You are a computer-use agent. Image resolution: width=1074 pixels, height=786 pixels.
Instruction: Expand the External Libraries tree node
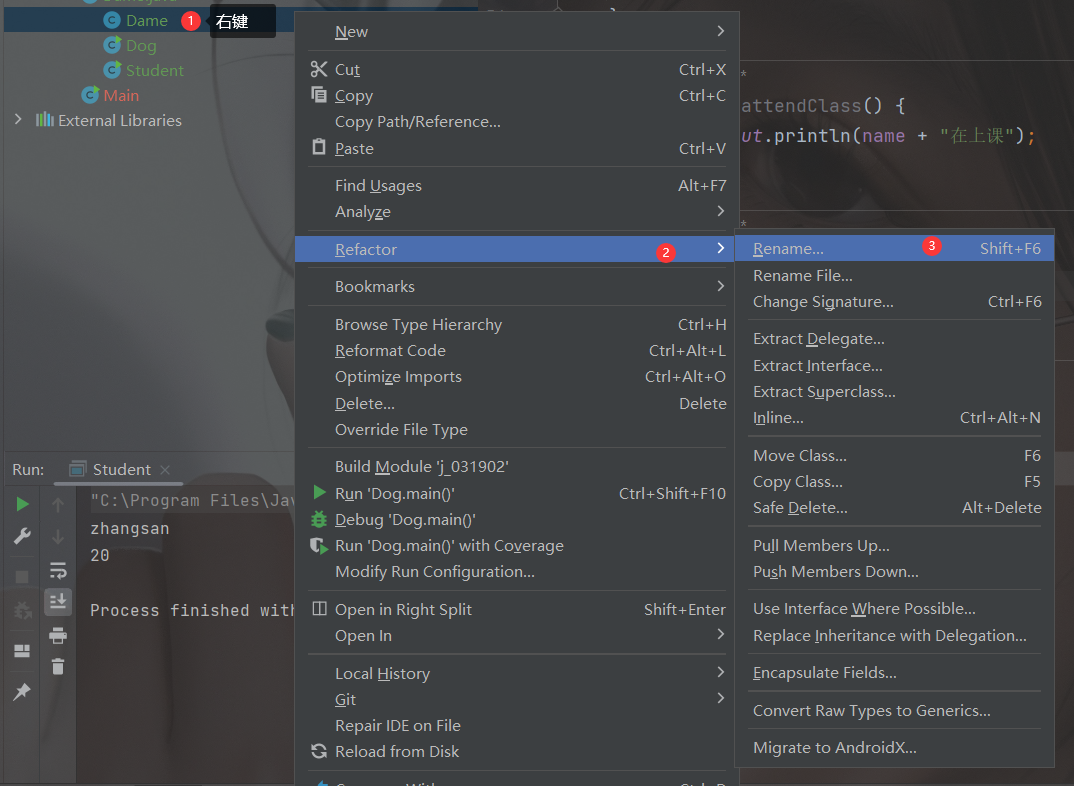(18, 120)
